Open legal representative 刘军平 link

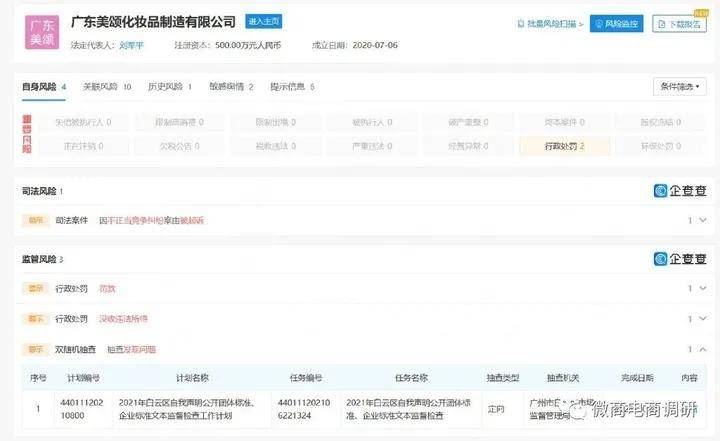pyautogui.click(x=131, y=45)
